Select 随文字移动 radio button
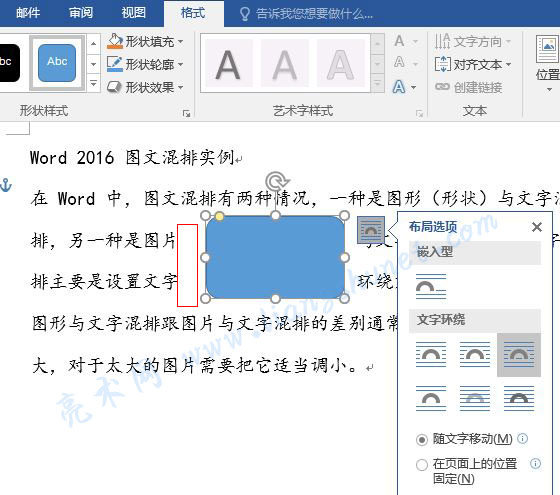560x495 pixels. 422,439
